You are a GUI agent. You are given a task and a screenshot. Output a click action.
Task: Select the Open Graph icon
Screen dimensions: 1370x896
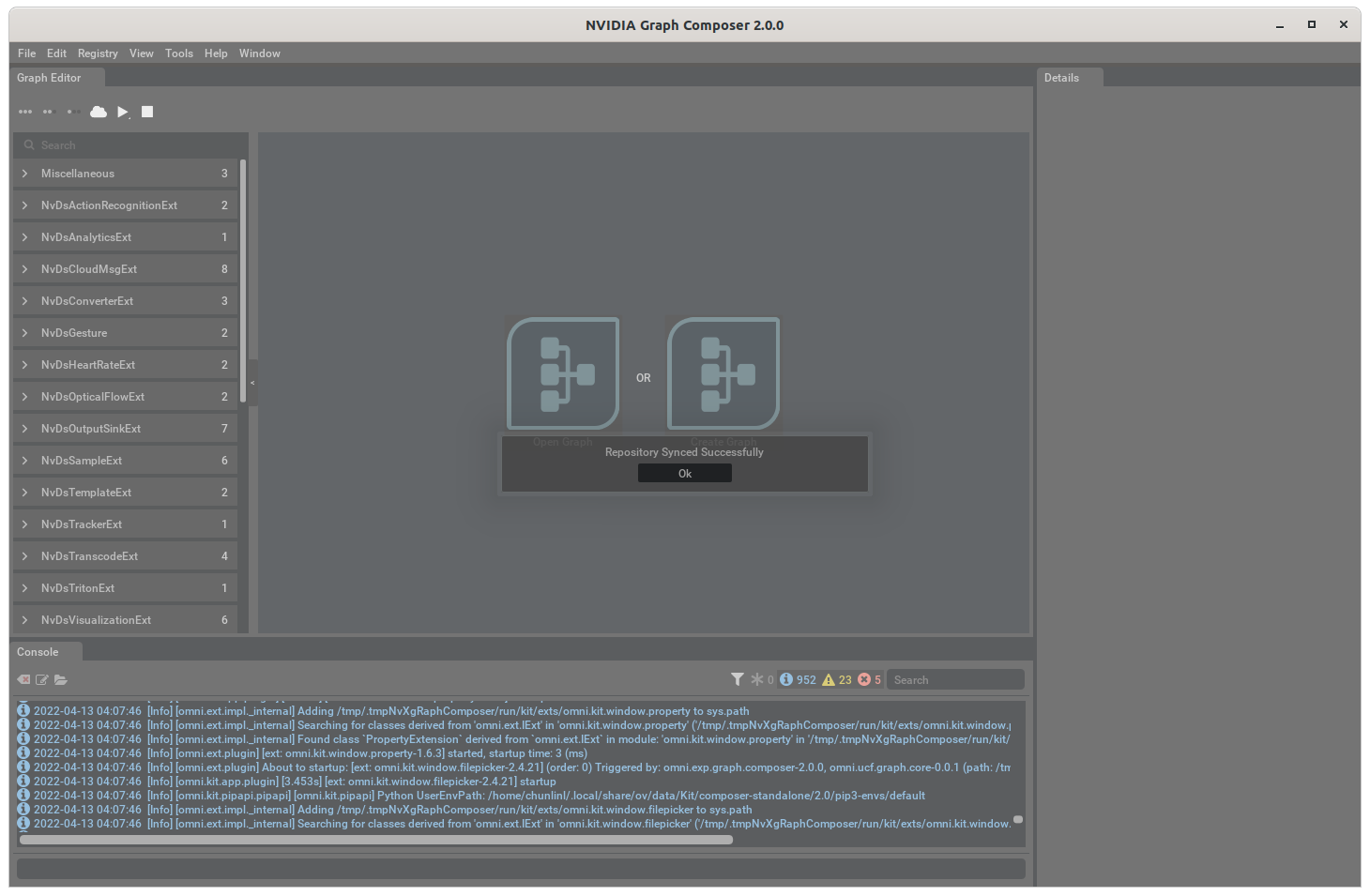coord(562,373)
